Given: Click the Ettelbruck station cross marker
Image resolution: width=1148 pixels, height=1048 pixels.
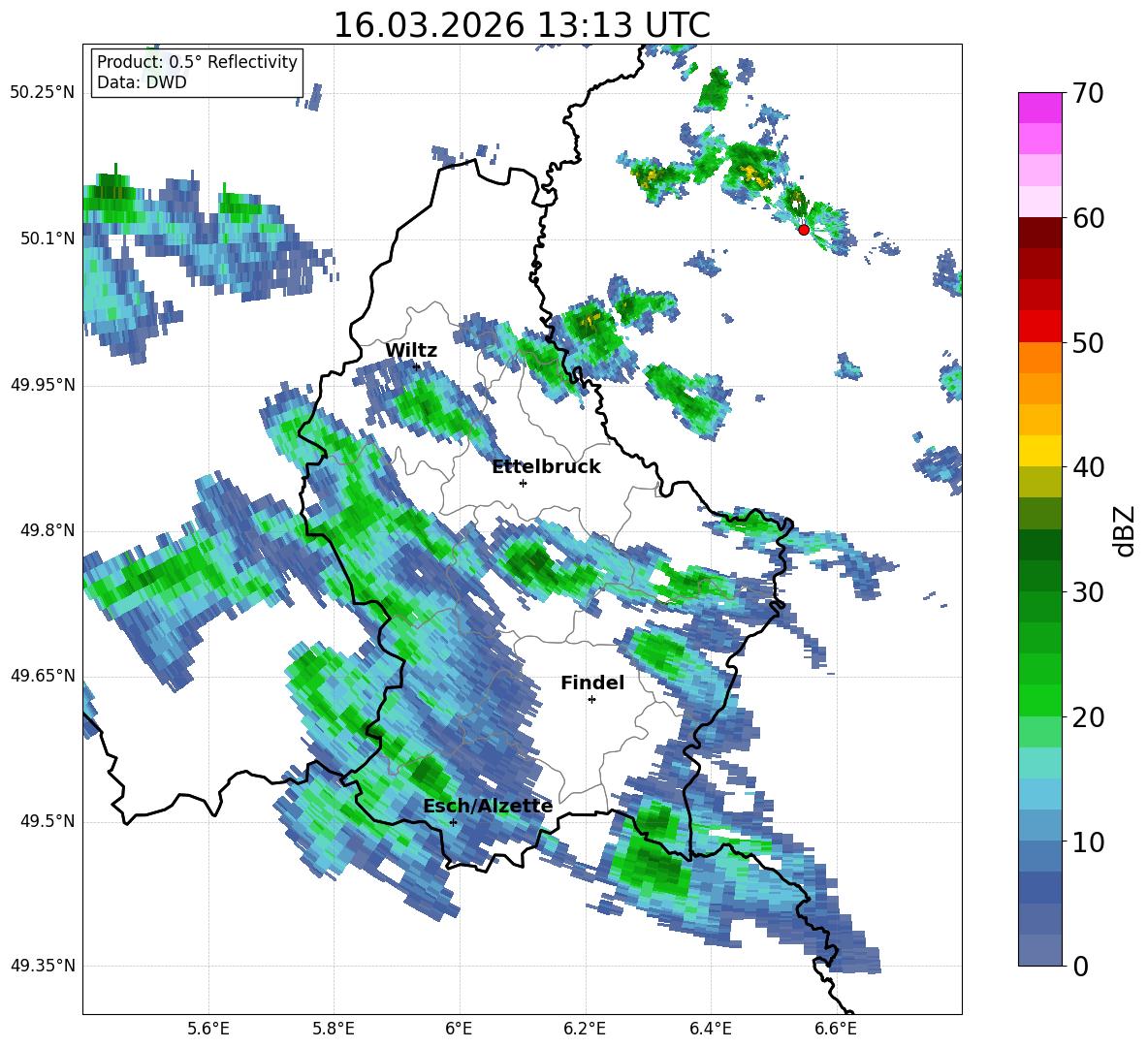Looking at the screenshot, I should [523, 483].
